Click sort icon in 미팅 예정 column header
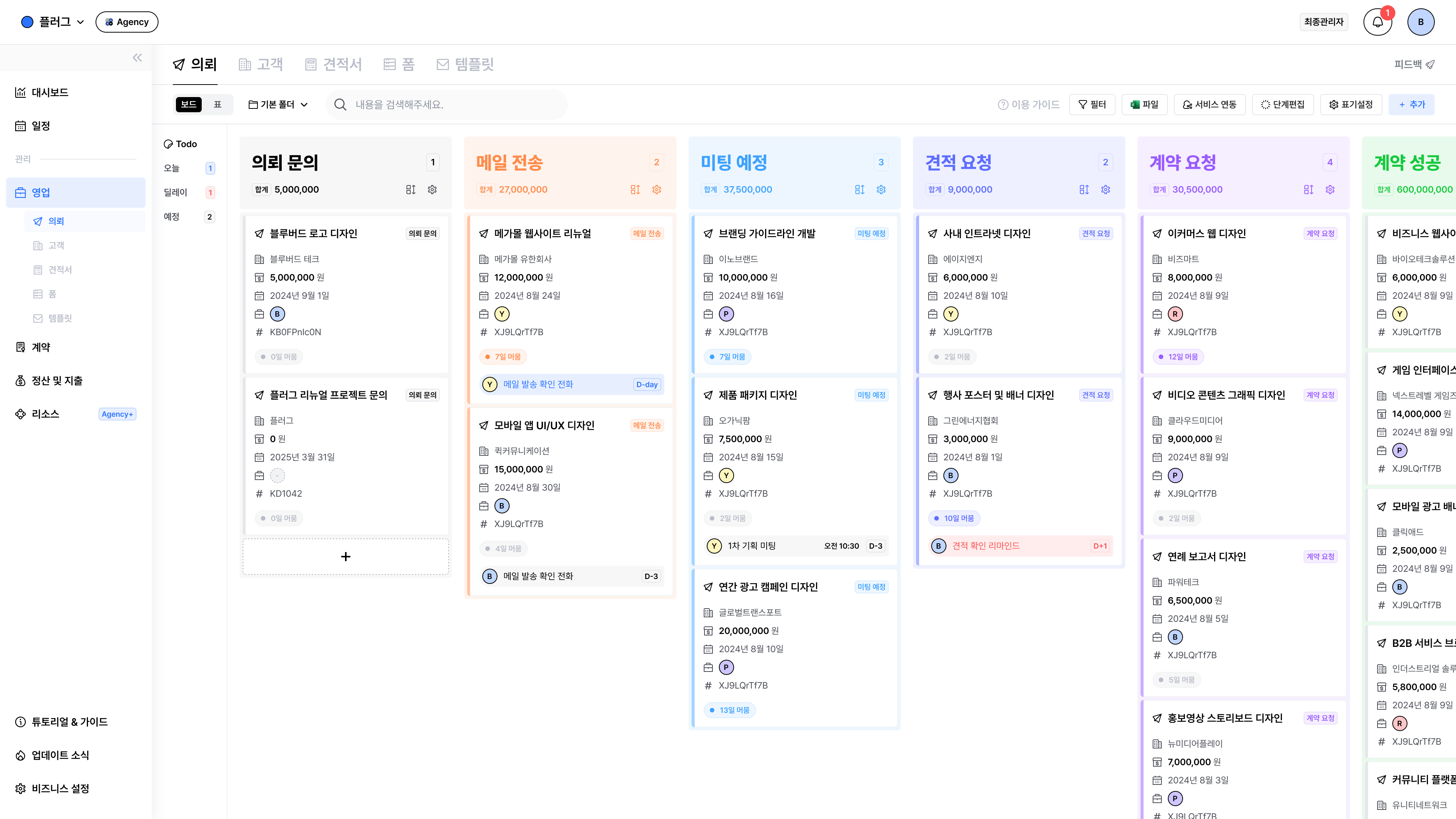Viewport: 1456px width, 819px height. click(x=860, y=190)
